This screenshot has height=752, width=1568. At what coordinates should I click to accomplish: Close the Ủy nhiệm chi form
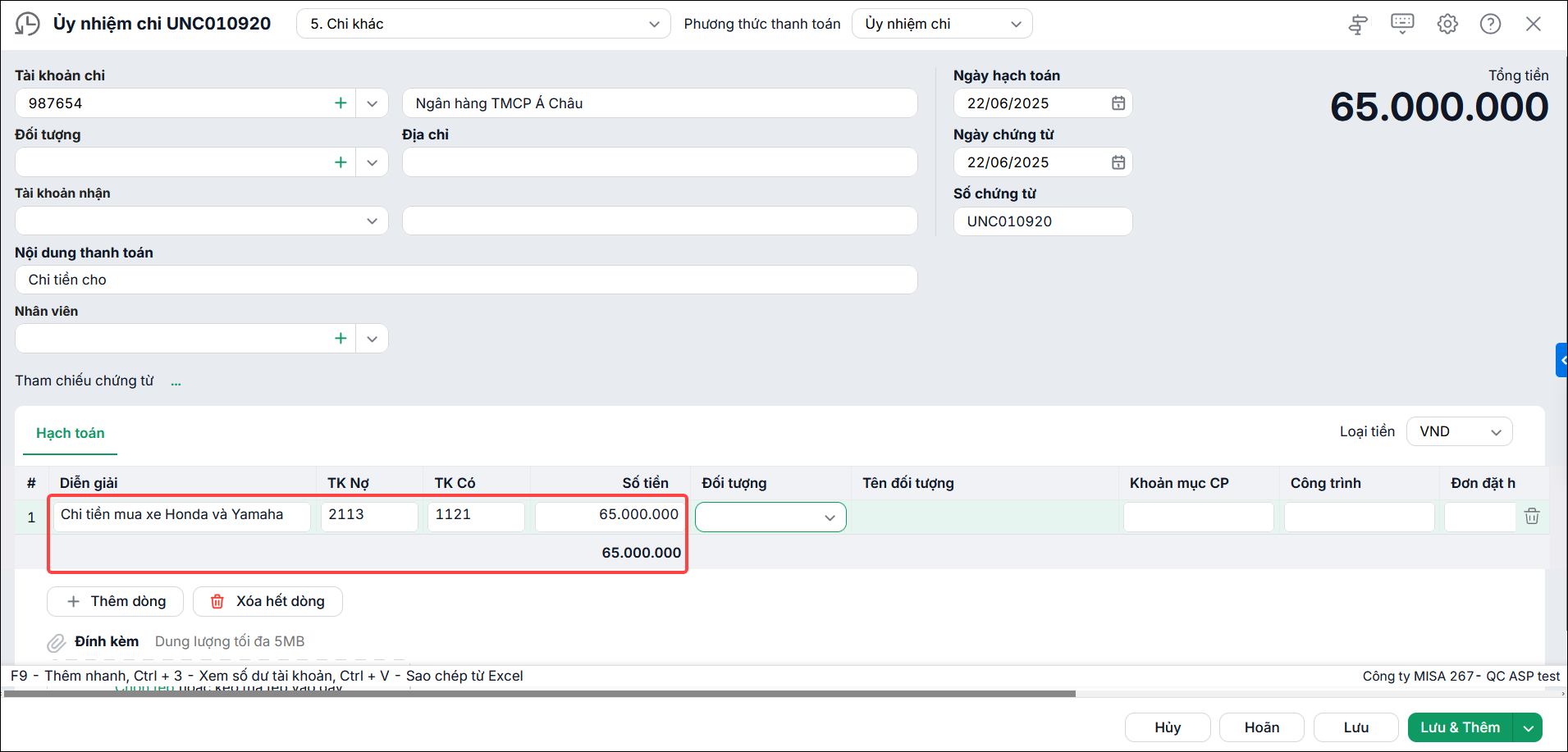coord(1534,24)
